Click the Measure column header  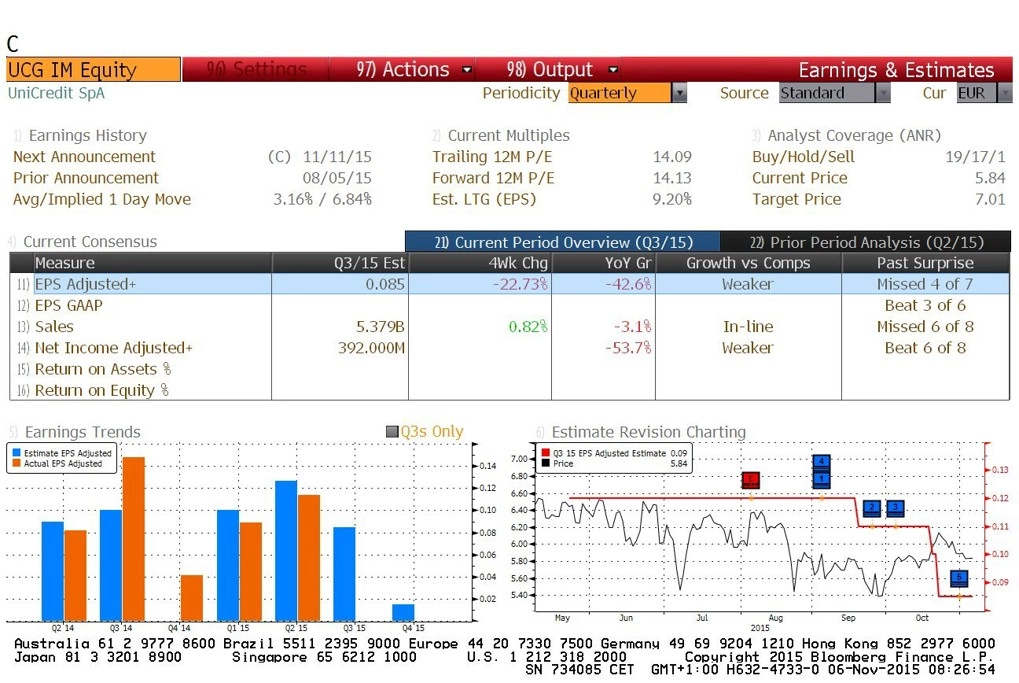(x=152, y=263)
